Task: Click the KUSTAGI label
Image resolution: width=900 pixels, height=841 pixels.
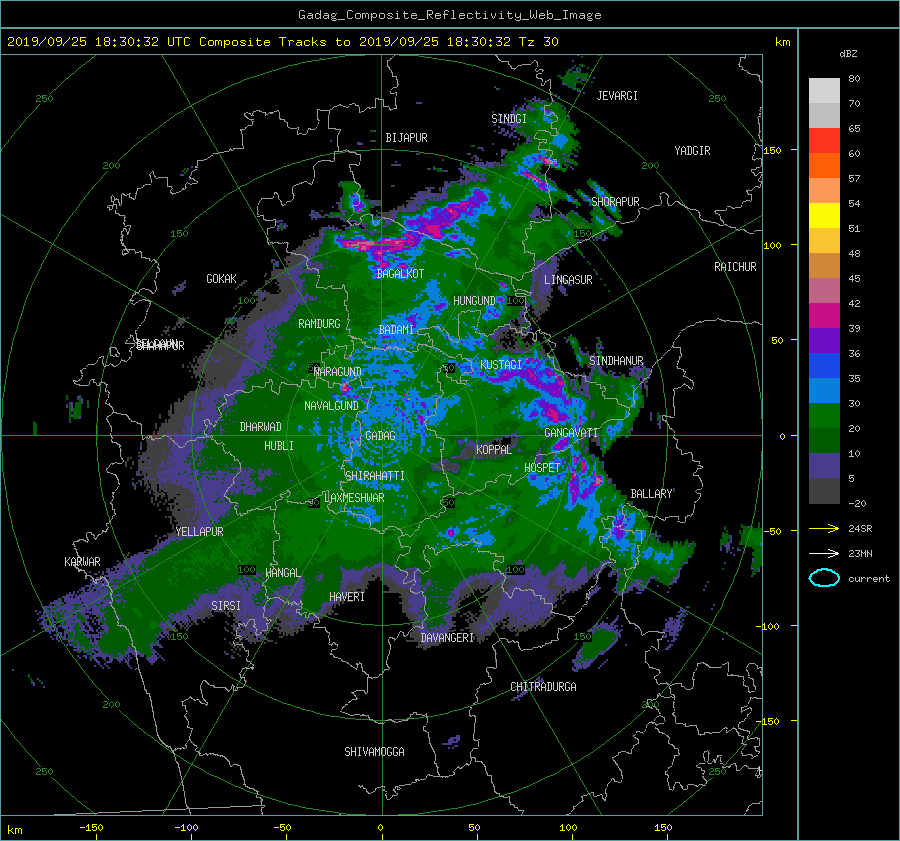Action: 501,365
